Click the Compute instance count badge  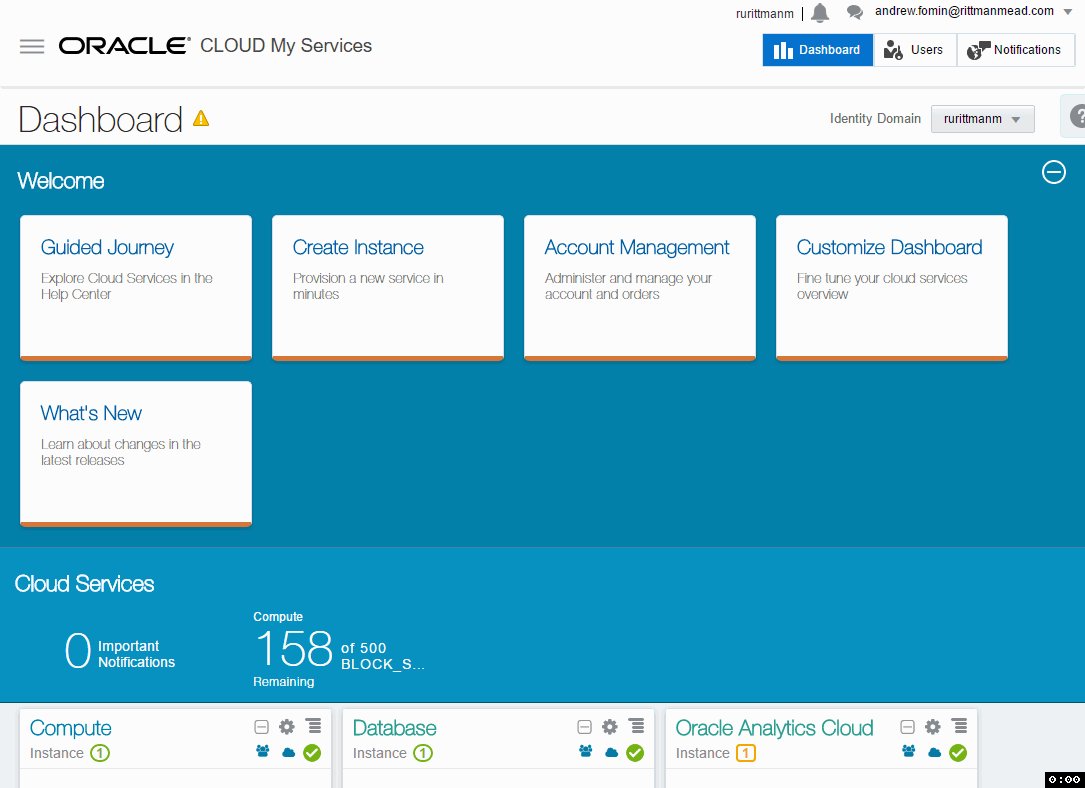(x=100, y=753)
